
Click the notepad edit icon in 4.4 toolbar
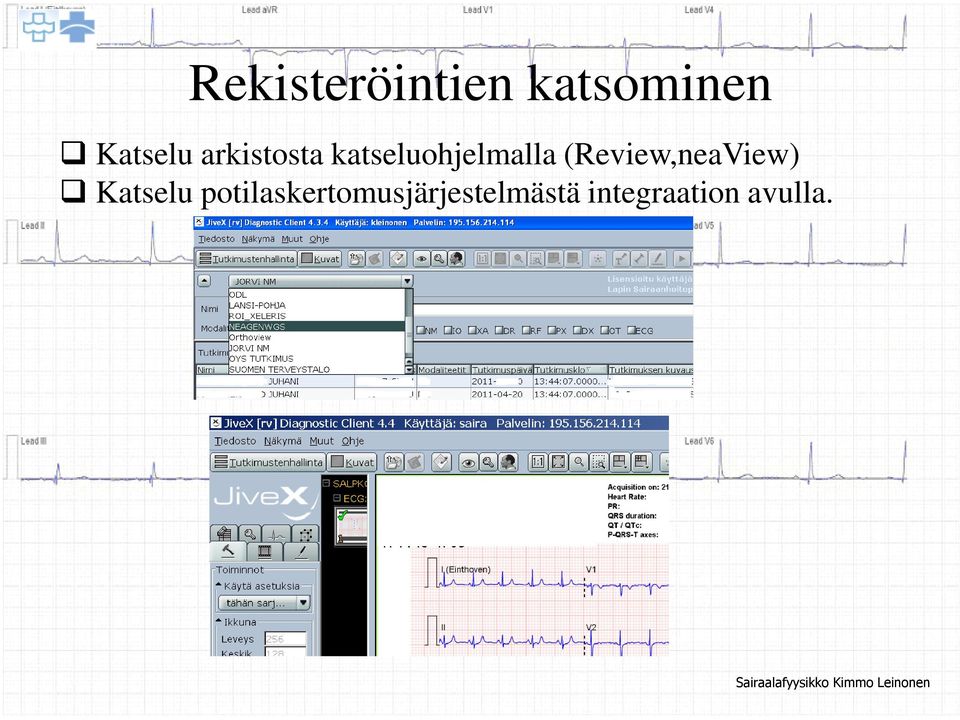[441, 462]
